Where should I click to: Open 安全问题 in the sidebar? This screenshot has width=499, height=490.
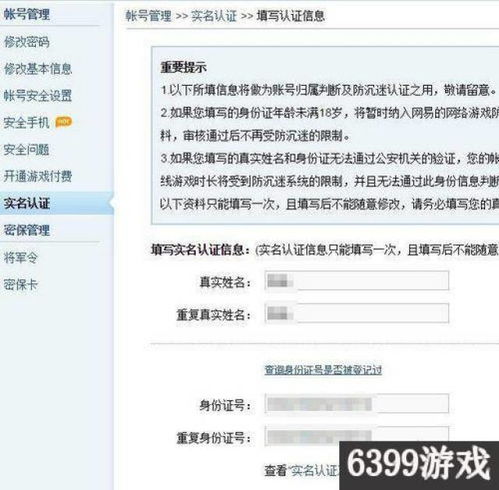point(27,150)
